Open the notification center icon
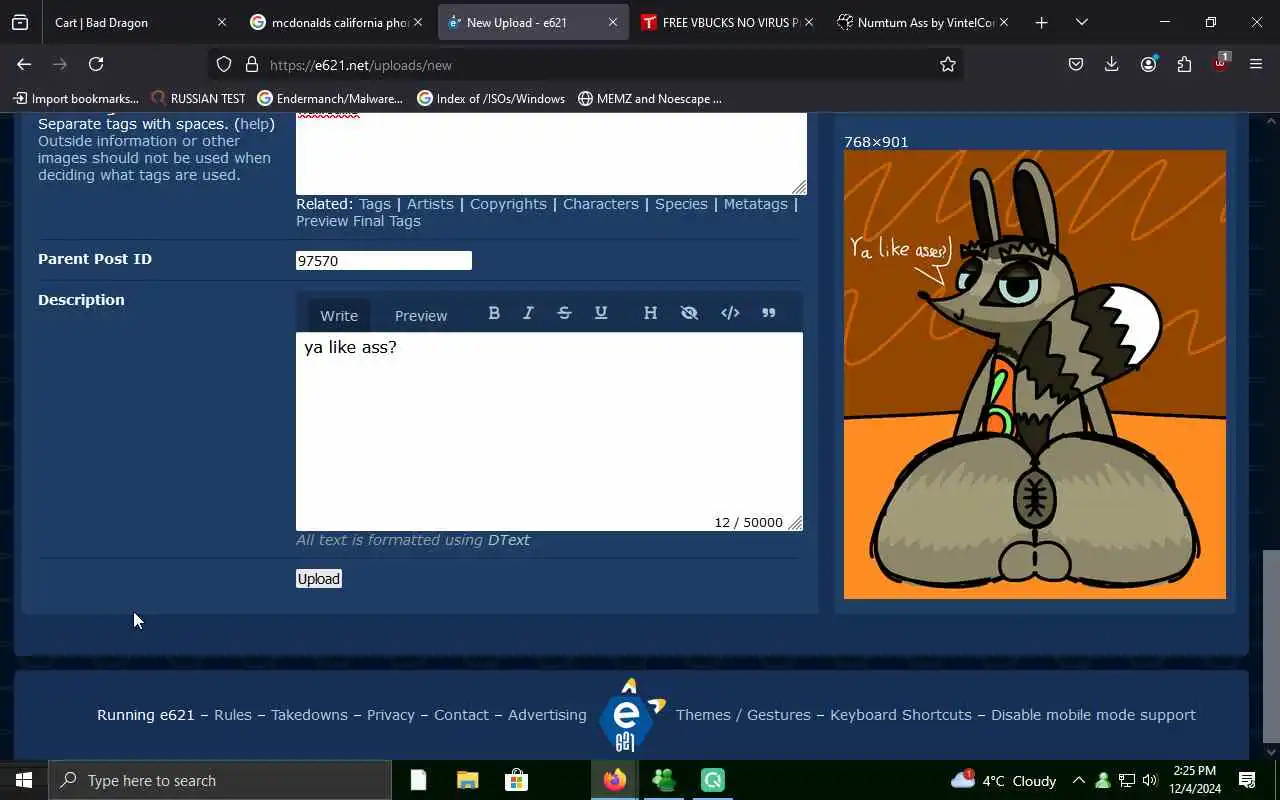The width and height of the screenshot is (1280, 800). pyautogui.click(x=1247, y=780)
